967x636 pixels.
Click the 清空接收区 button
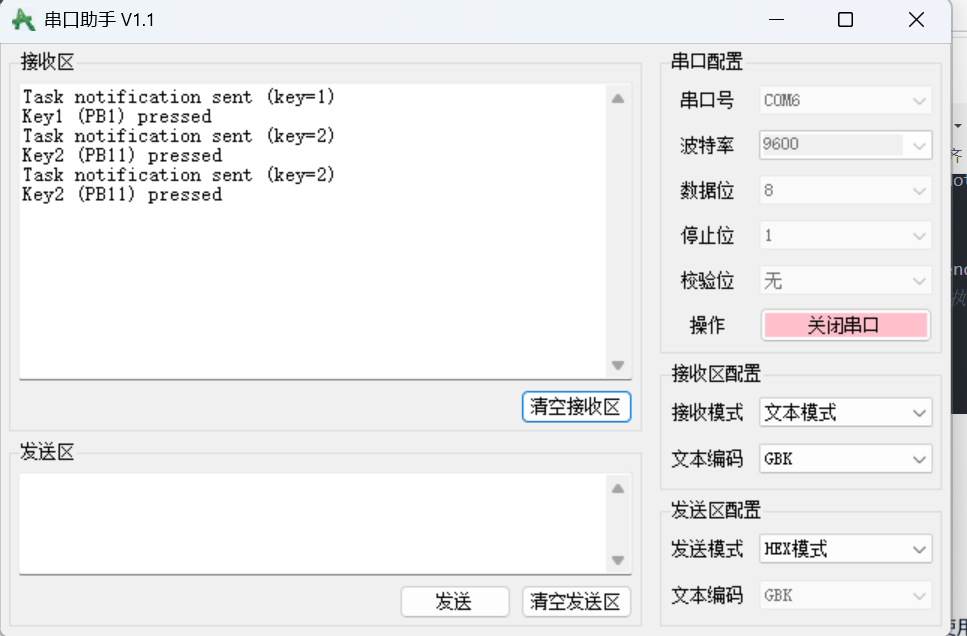pos(576,407)
